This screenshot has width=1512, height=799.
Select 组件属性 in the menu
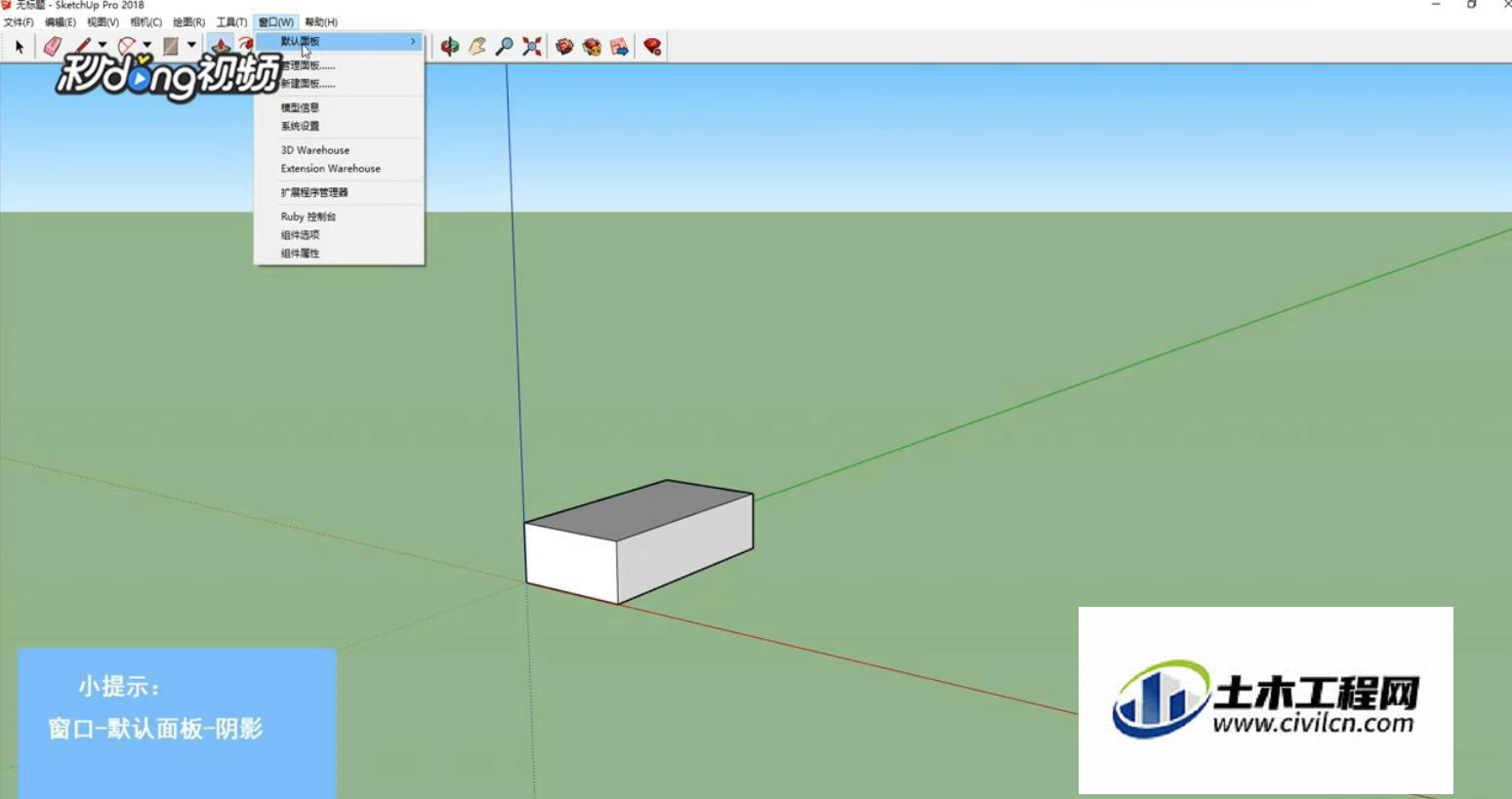click(x=340, y=253)
